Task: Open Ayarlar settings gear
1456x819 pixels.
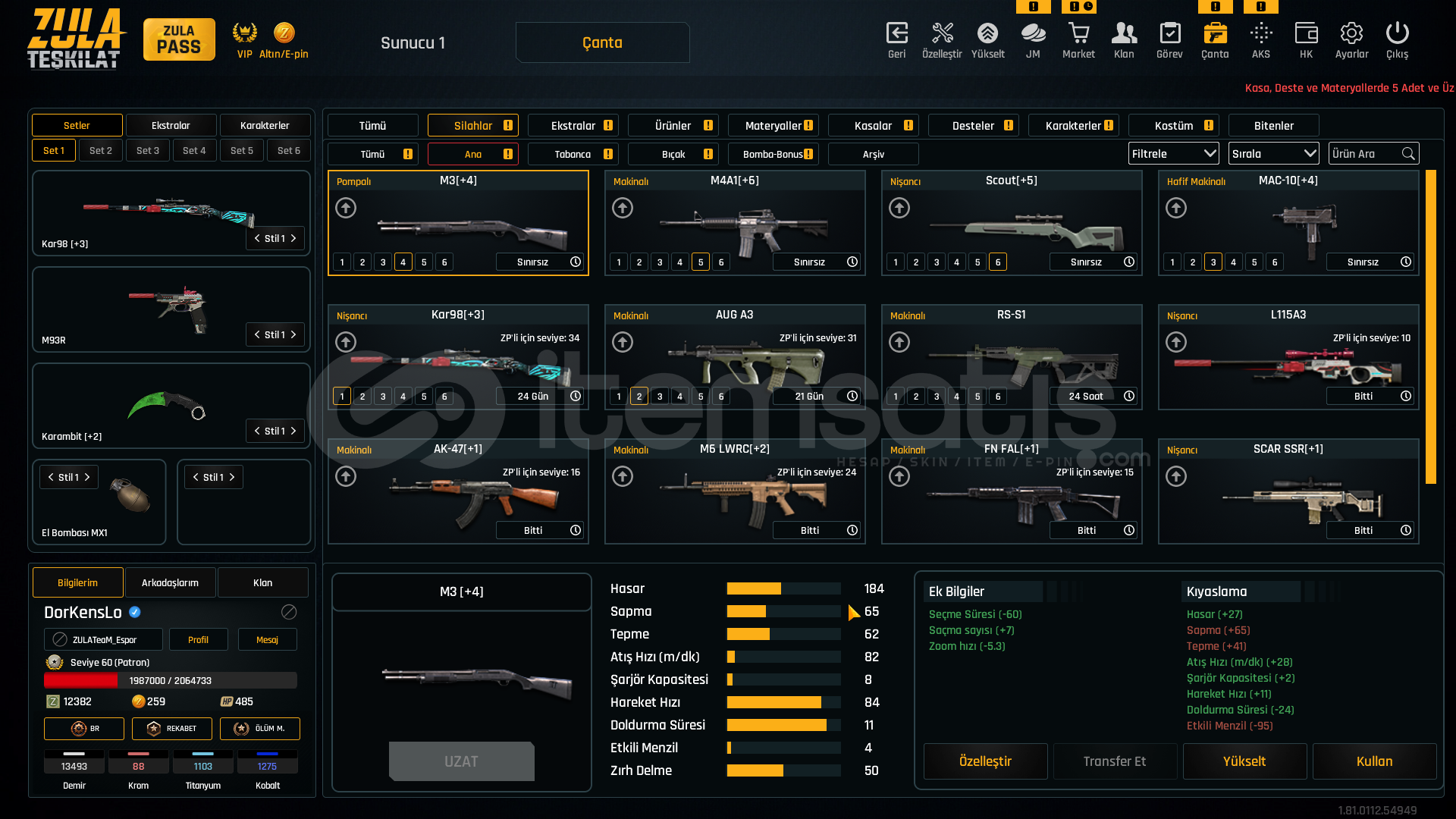Action: [1351, 33]
